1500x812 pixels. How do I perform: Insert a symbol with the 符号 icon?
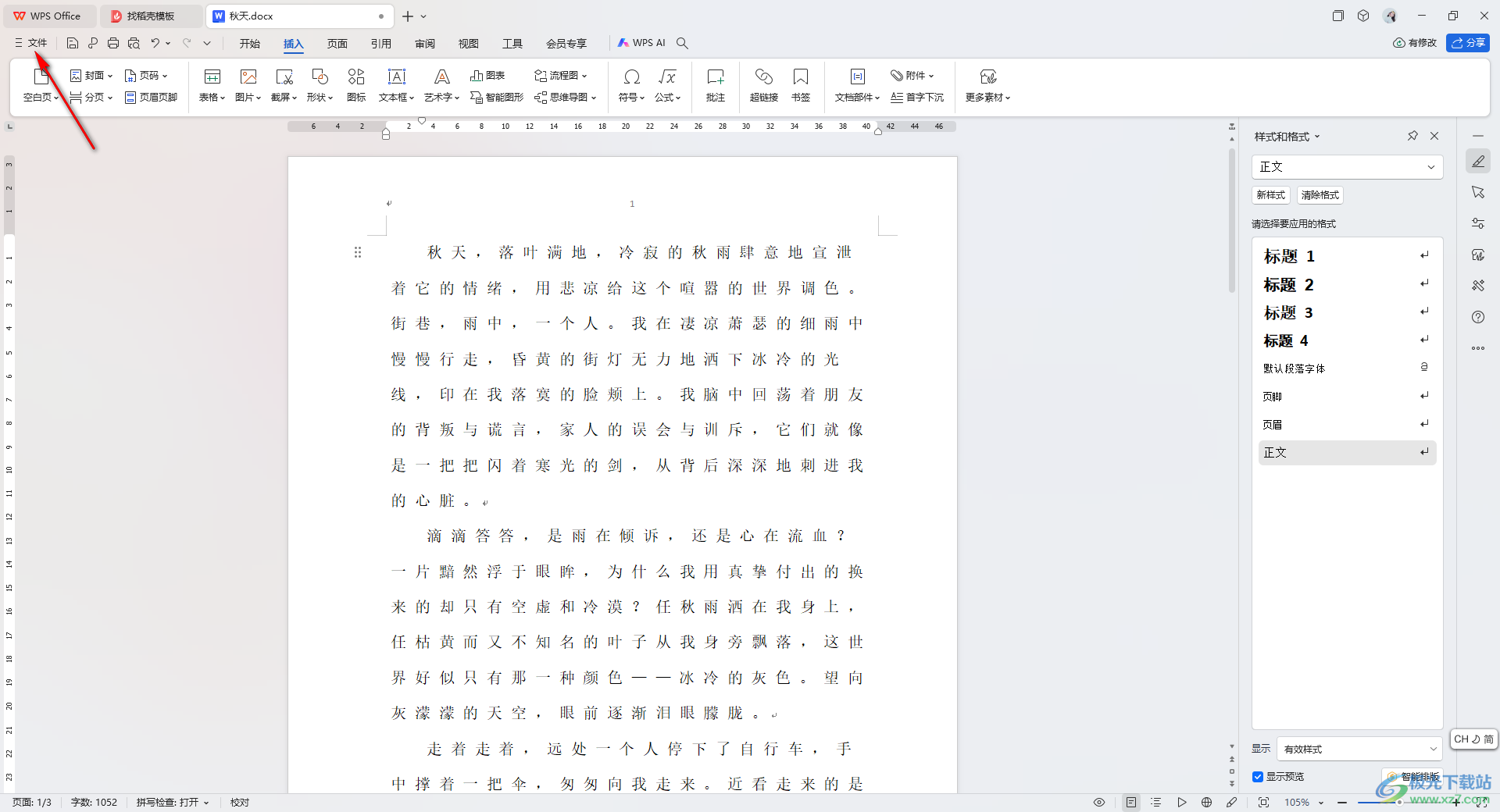tap(632, 77)
